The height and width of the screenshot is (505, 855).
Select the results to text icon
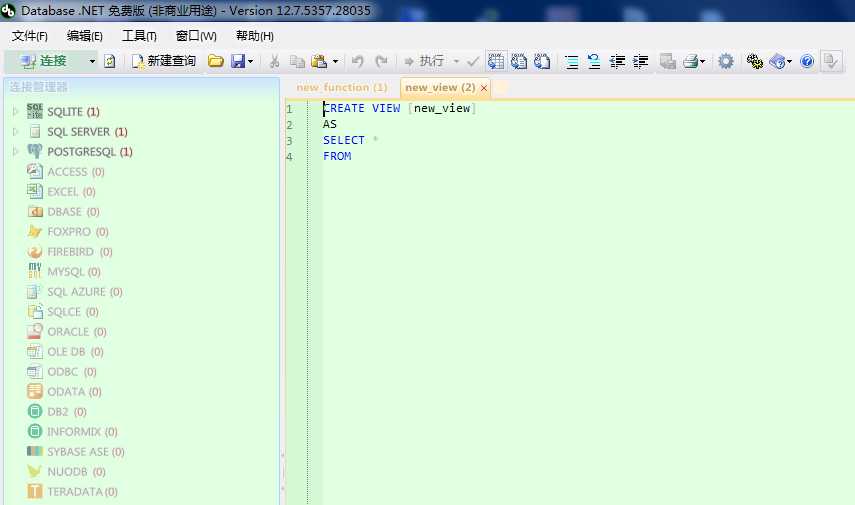pyautogui.click(x=519, y=61)
